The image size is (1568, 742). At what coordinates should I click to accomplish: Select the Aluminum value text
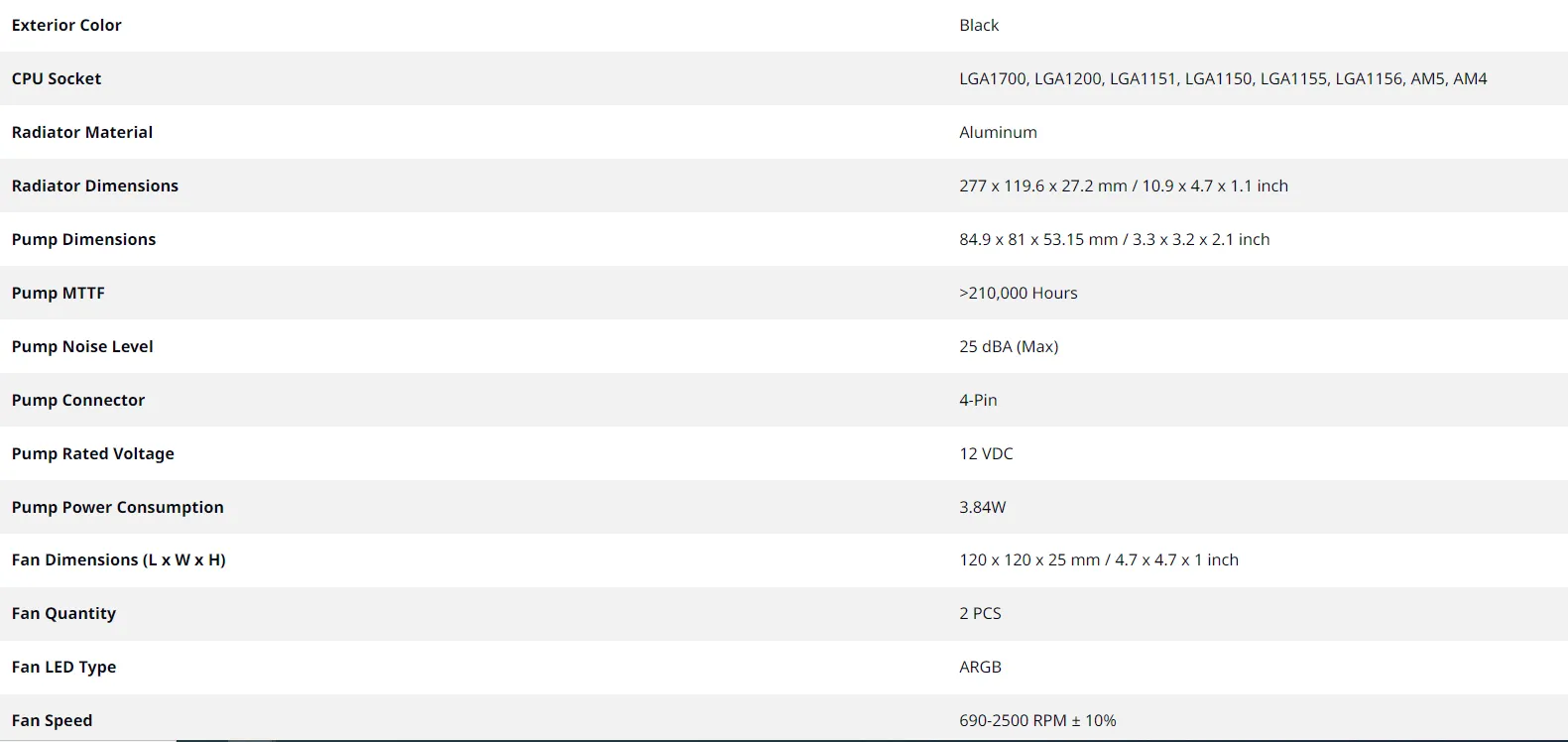[998, 132]
